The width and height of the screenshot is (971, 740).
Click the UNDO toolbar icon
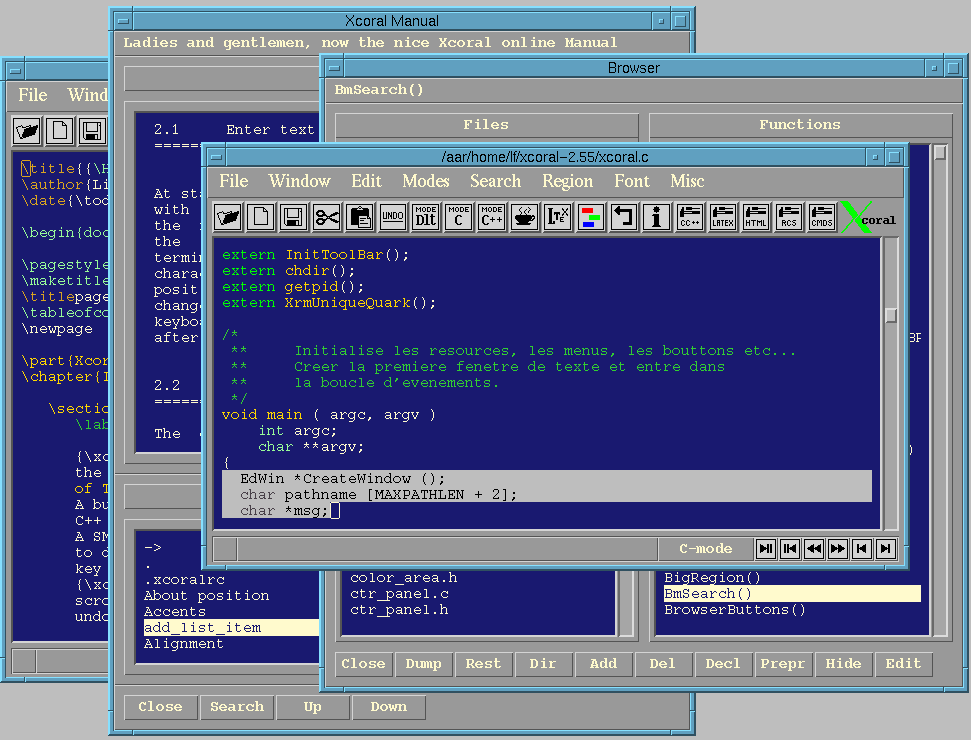pos(393,217)
